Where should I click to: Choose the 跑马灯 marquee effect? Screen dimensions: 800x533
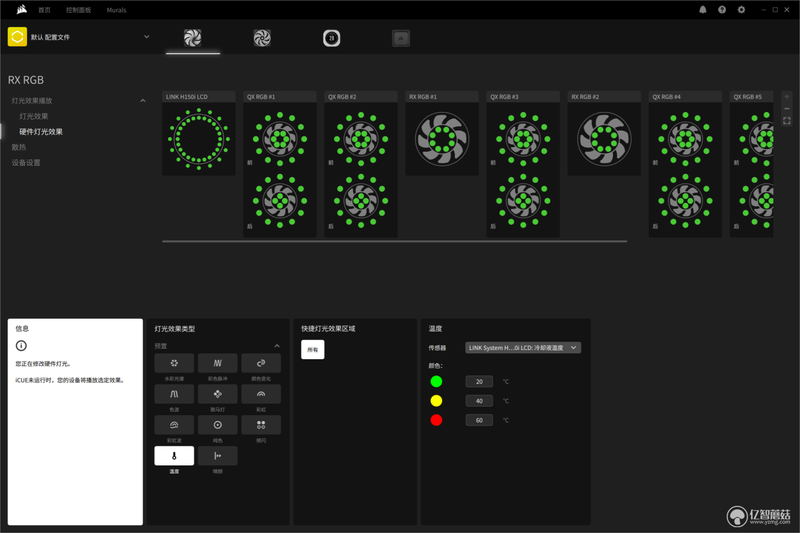[x=217, y=394]
